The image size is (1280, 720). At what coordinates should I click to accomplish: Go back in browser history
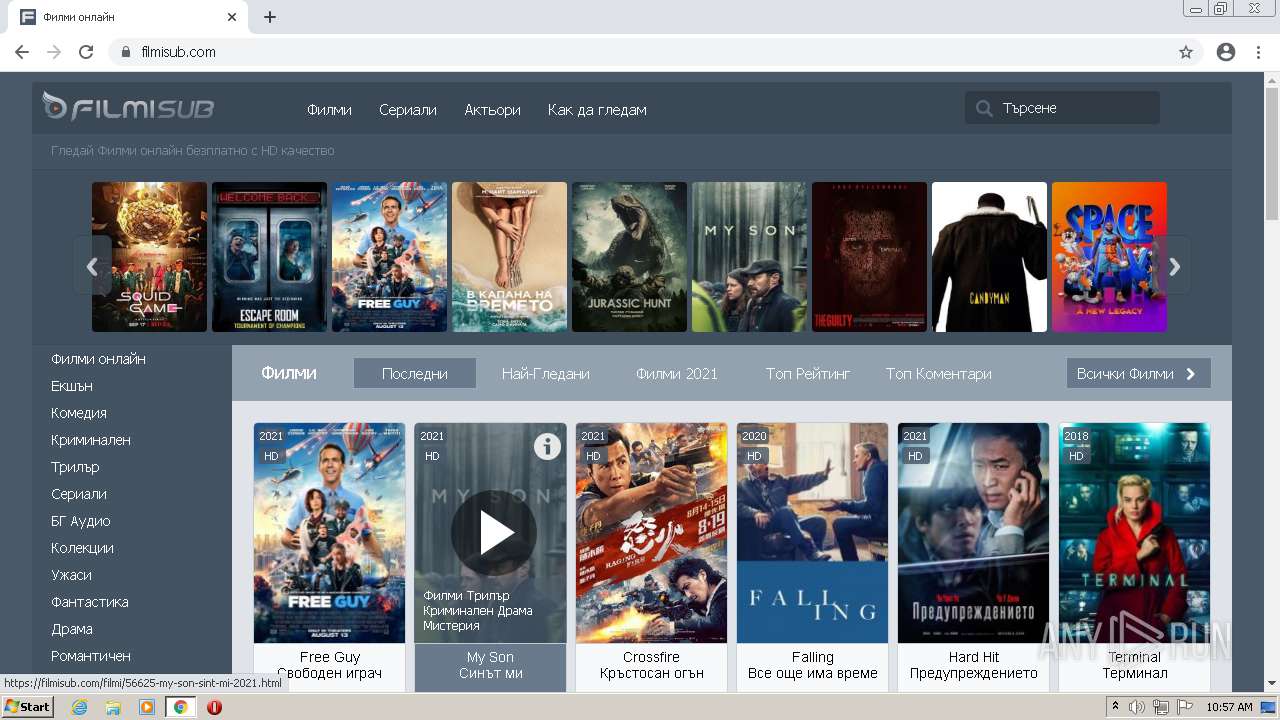[x=22, y=52]
